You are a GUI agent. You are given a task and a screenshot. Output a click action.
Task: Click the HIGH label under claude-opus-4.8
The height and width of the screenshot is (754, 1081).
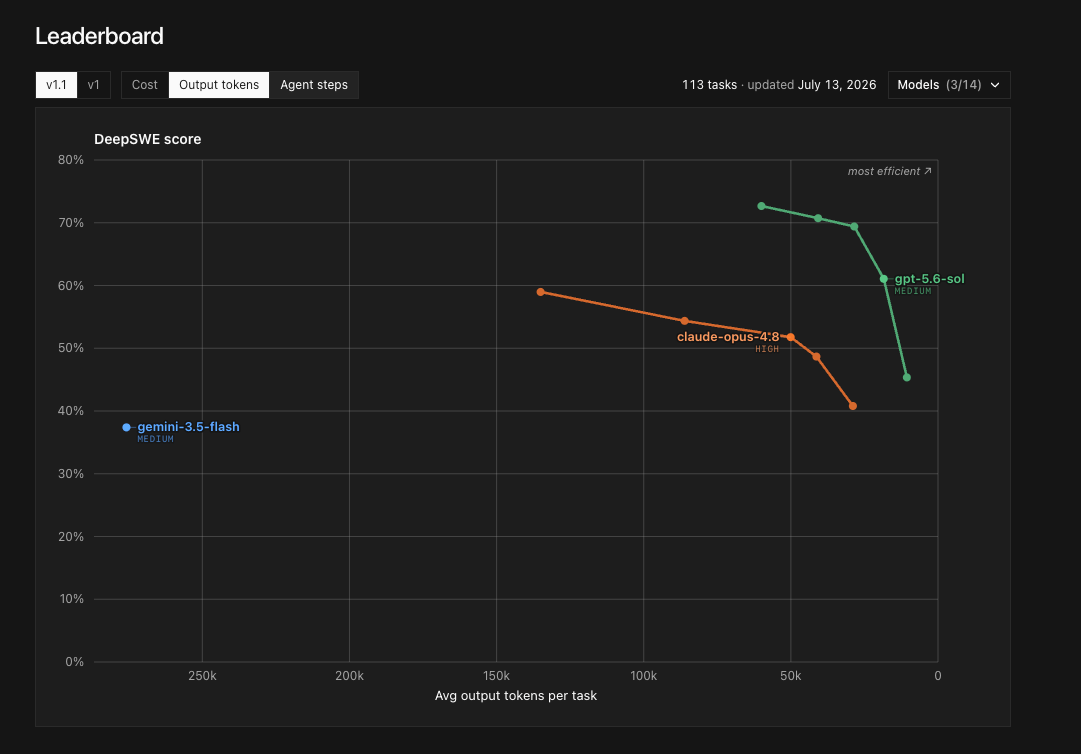click(x=767, y=349)
